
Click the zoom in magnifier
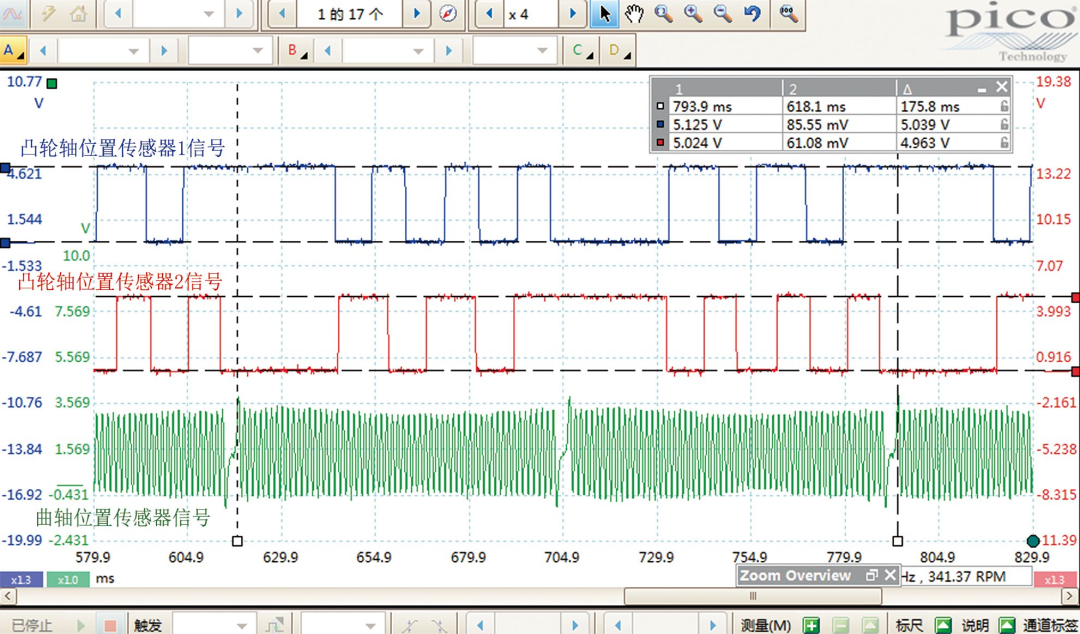pos(693,14)
